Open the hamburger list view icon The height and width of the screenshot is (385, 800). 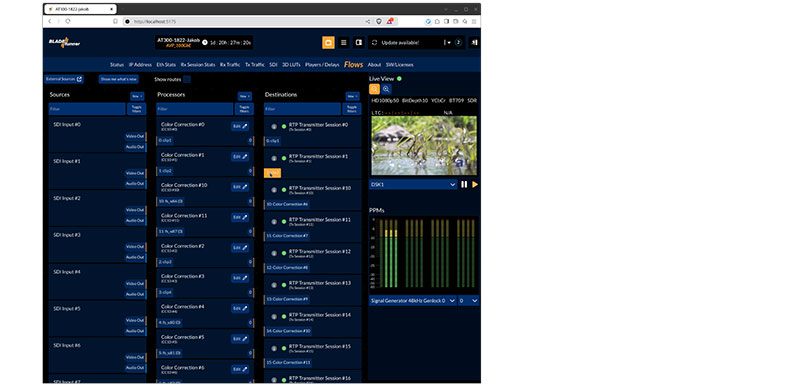[x=344, y=43]
